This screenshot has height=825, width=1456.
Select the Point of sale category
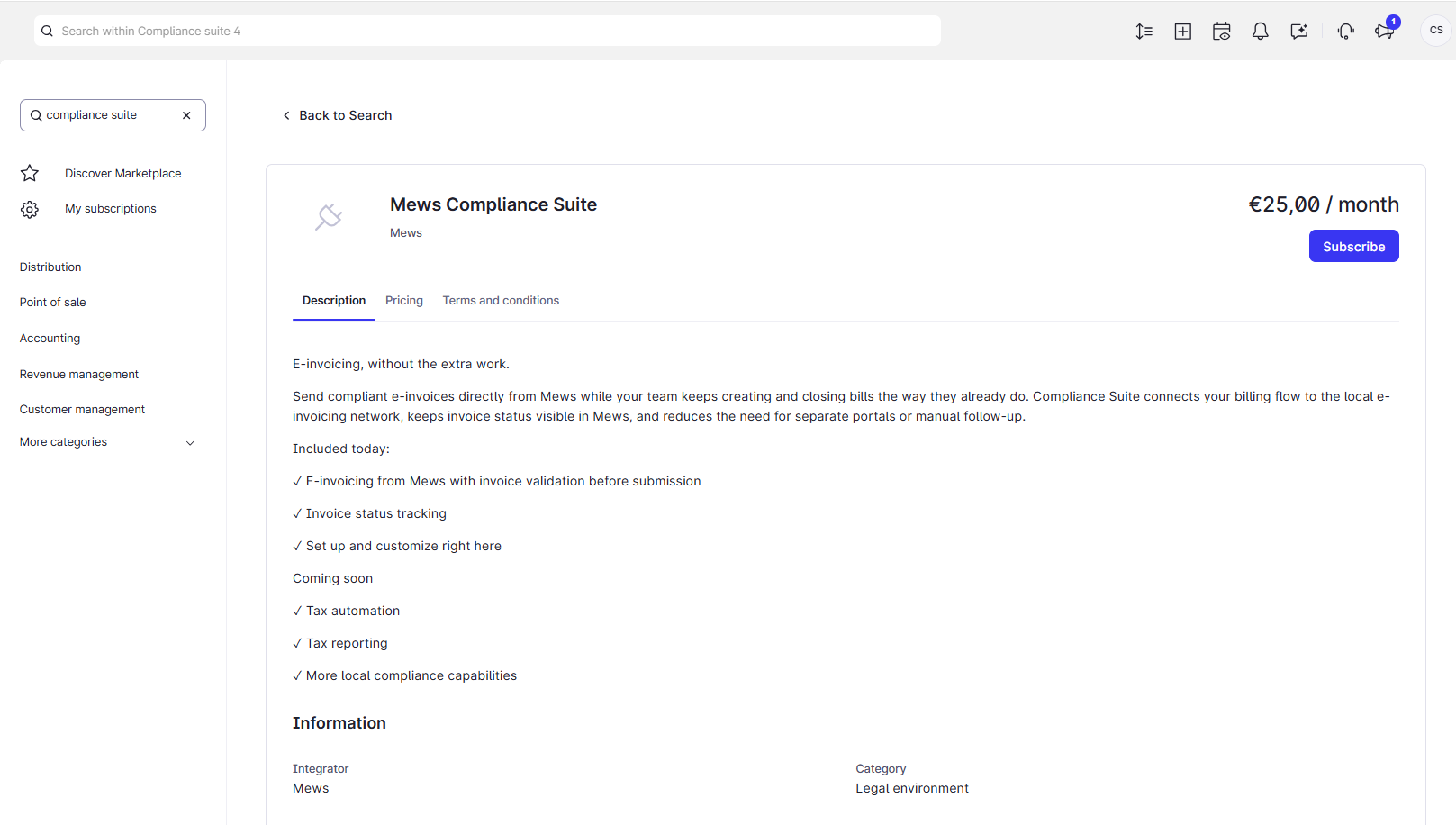coord(53,303)
